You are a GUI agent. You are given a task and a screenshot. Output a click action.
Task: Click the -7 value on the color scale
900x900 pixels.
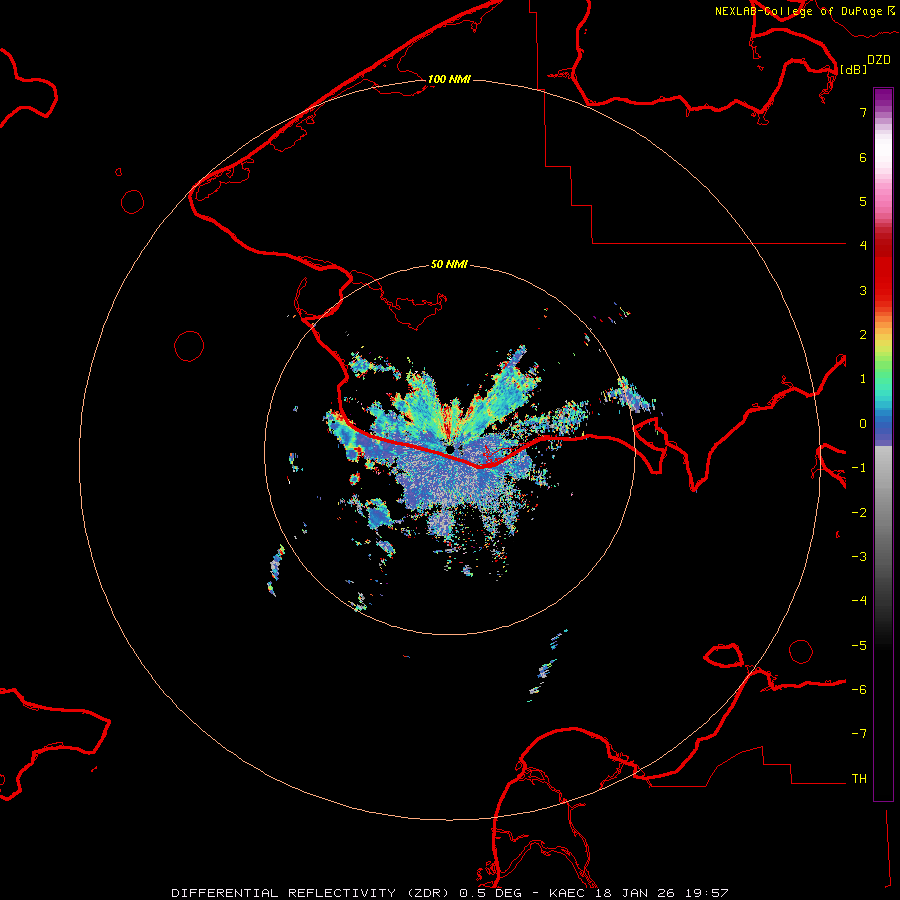(x=859, y=734)
